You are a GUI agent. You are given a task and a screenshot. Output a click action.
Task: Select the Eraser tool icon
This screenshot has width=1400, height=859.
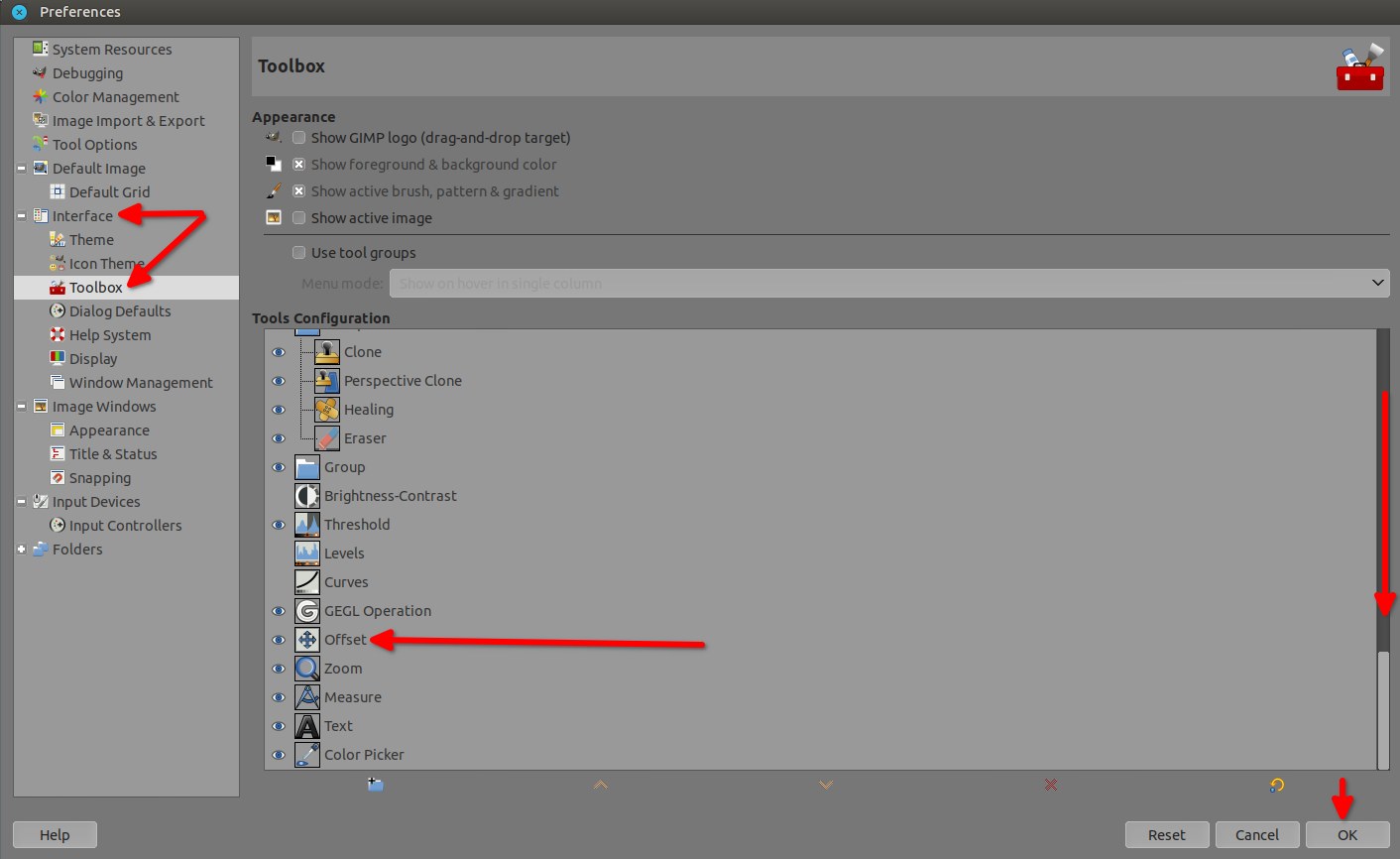[327, 438]
